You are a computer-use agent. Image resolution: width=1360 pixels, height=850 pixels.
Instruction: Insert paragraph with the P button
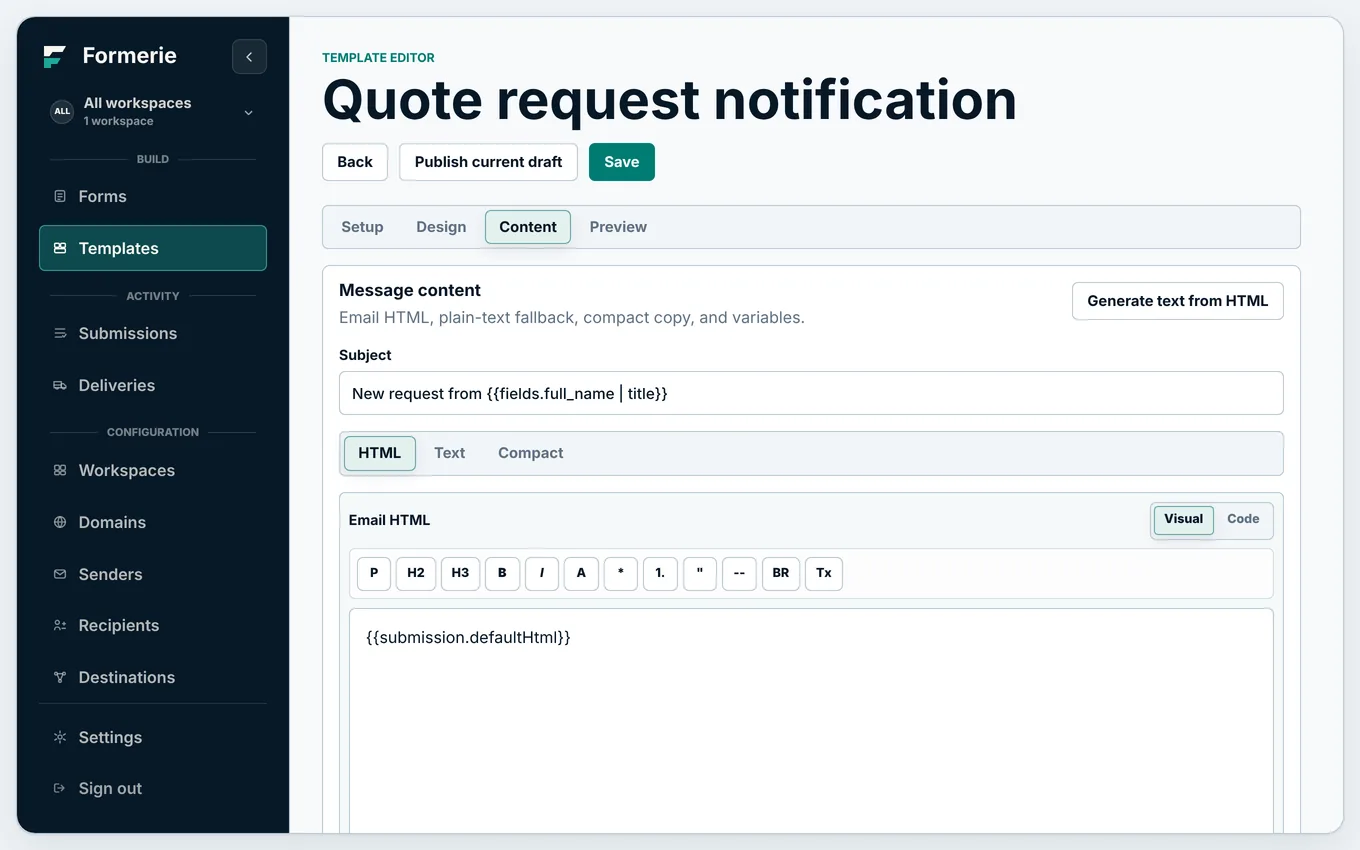tap(374, 573)
